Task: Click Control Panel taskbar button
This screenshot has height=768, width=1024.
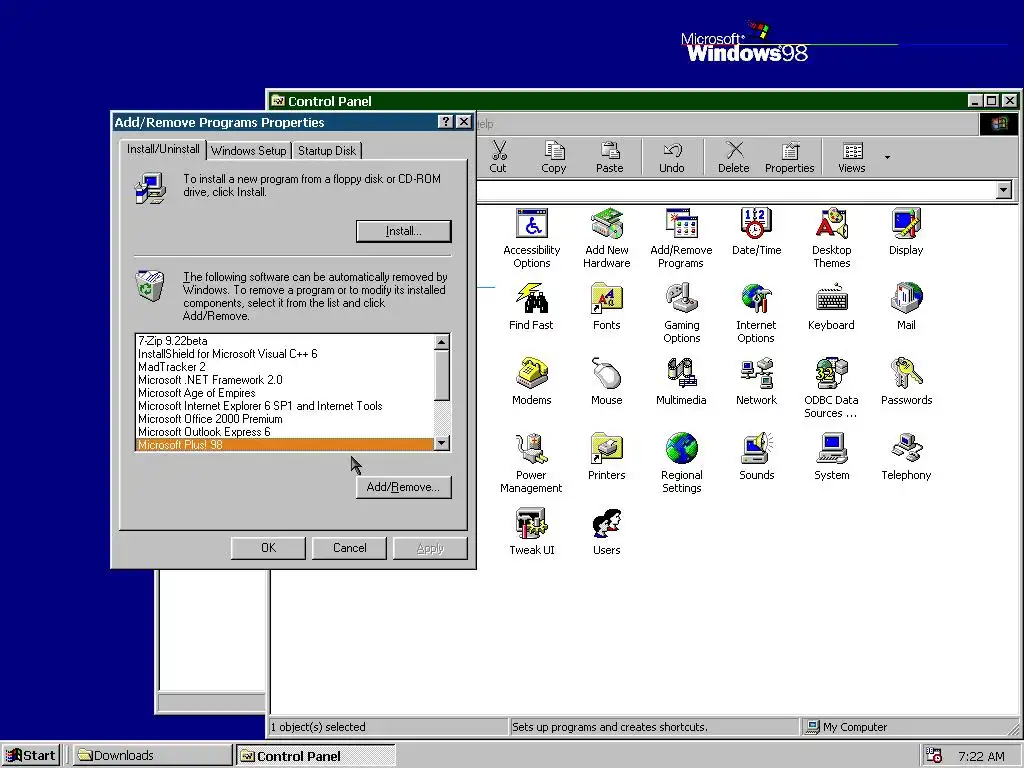Action: click(x=315, y=756)
